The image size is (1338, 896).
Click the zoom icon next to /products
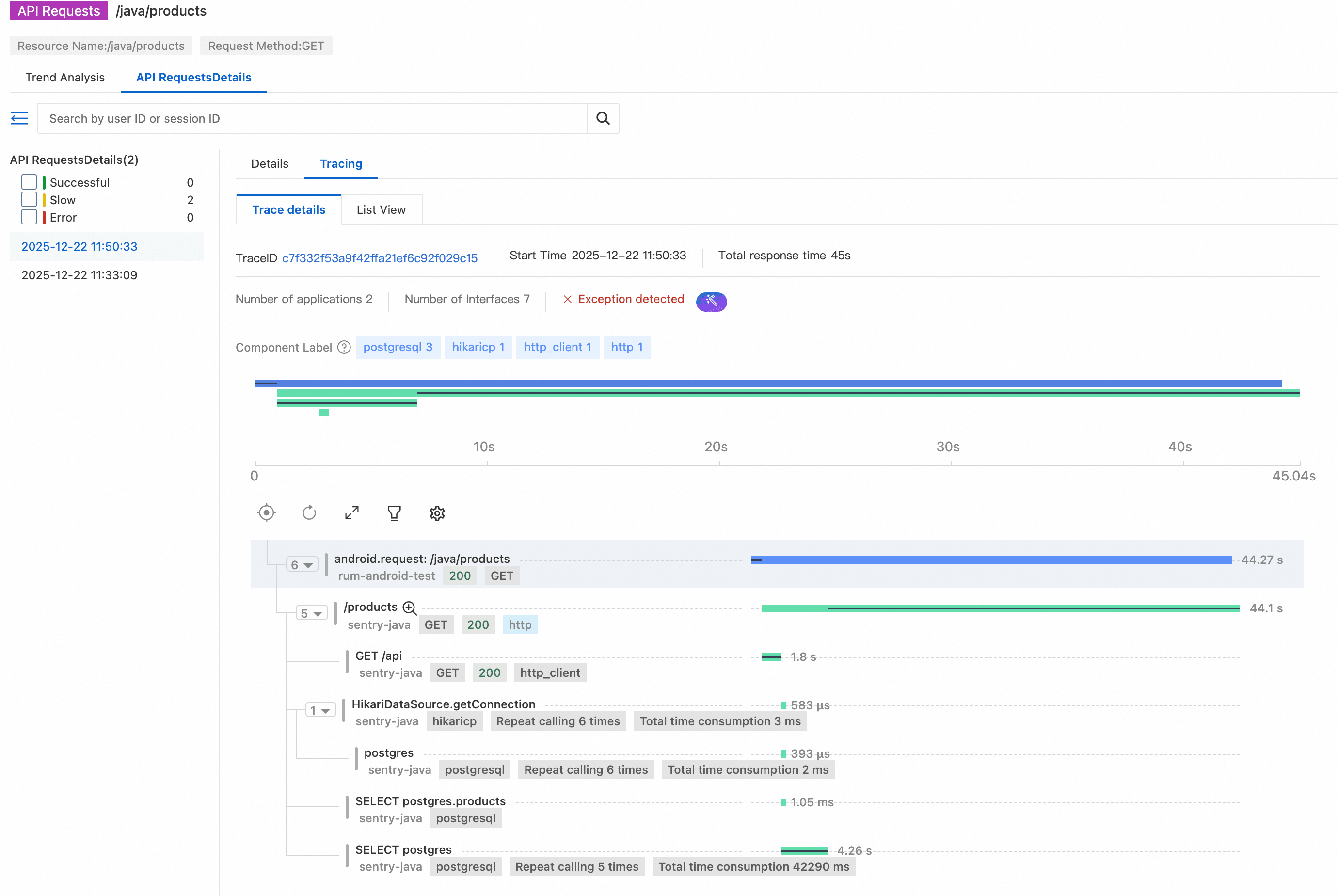click(x=410, y=608)
